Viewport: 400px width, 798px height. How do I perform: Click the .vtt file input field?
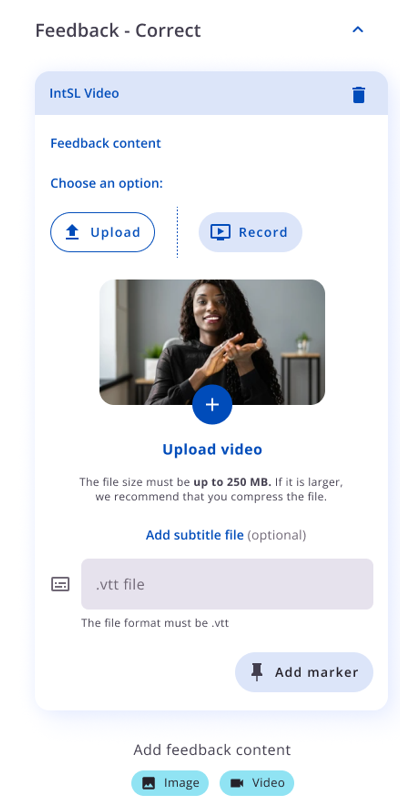[227, 584]
